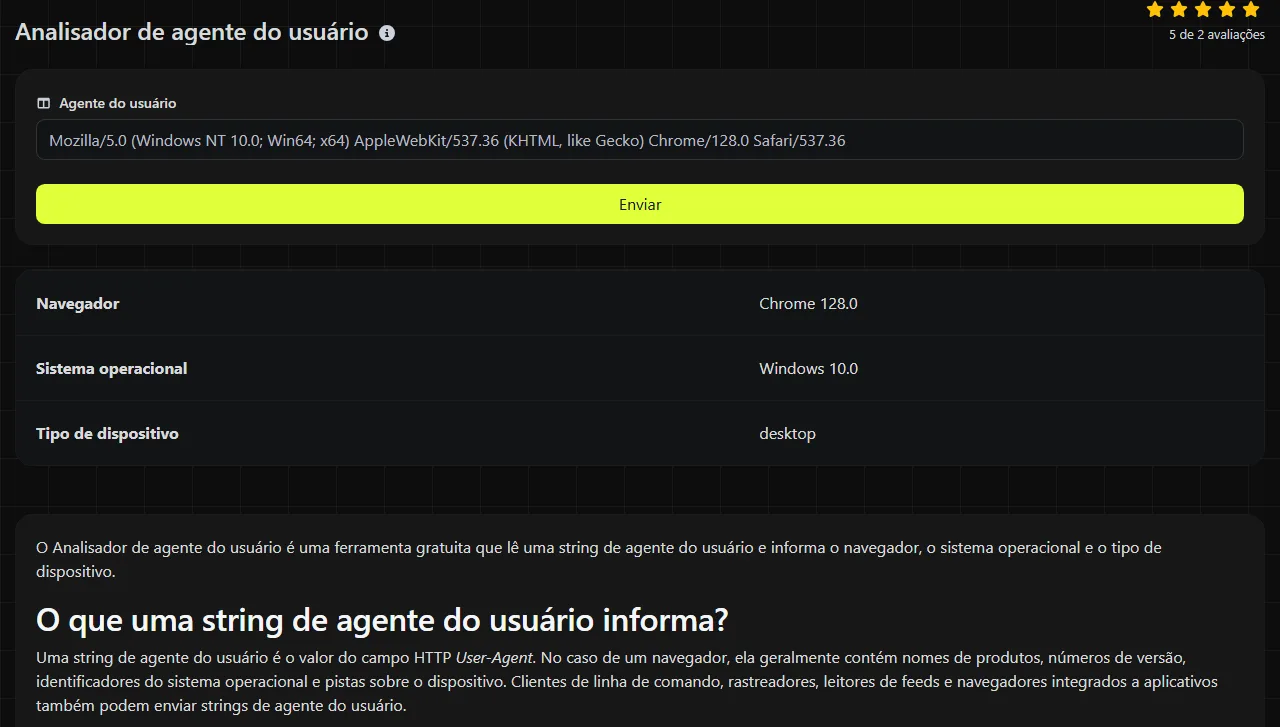
Task: Give a five-star rating with the last star
Action: point(1251,10)
